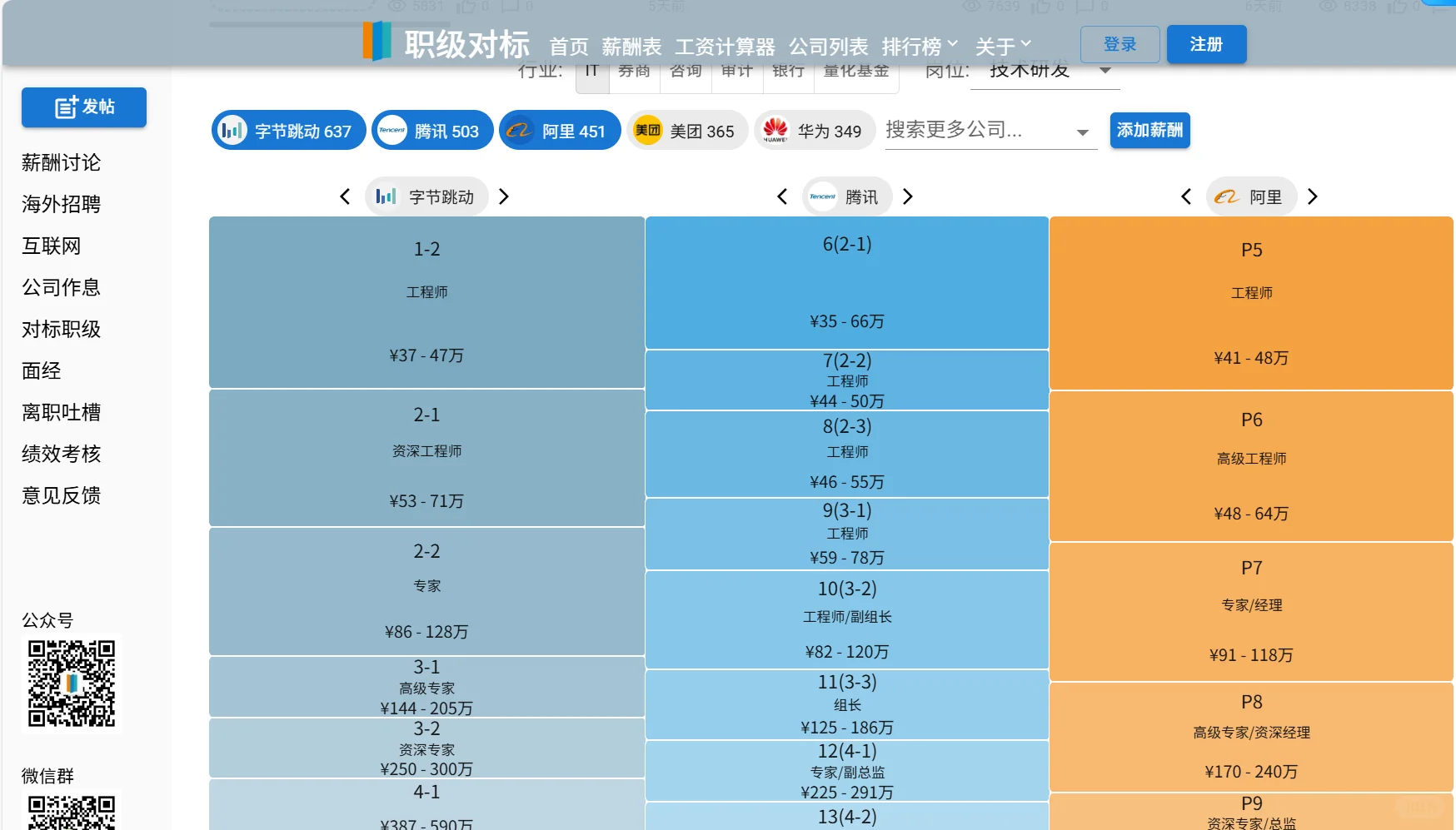Open 离职吐槽 in the sidebar
The width and height of the screenshot is (1456, 830).
click(x=61, y=412)
